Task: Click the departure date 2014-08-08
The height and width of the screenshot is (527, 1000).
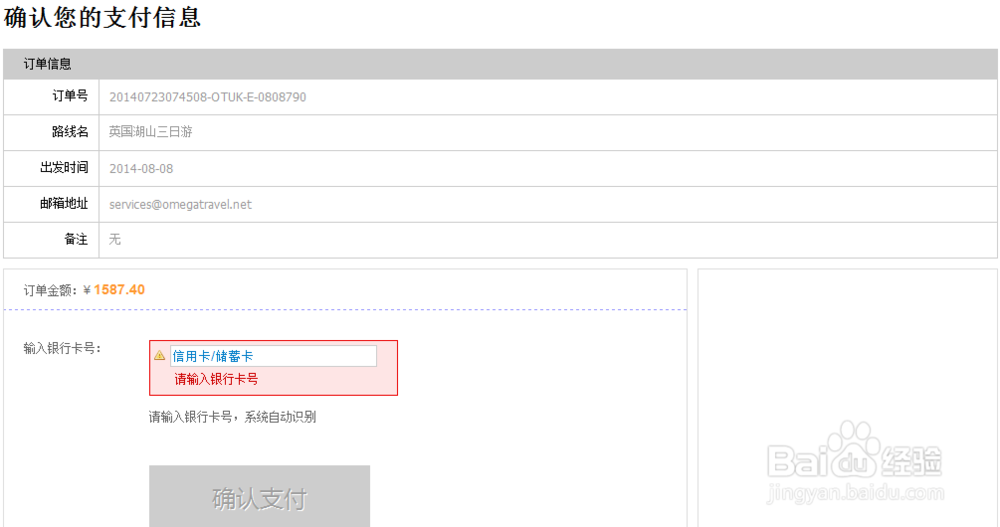Action: pyautogui.click(x=141, y=168)
